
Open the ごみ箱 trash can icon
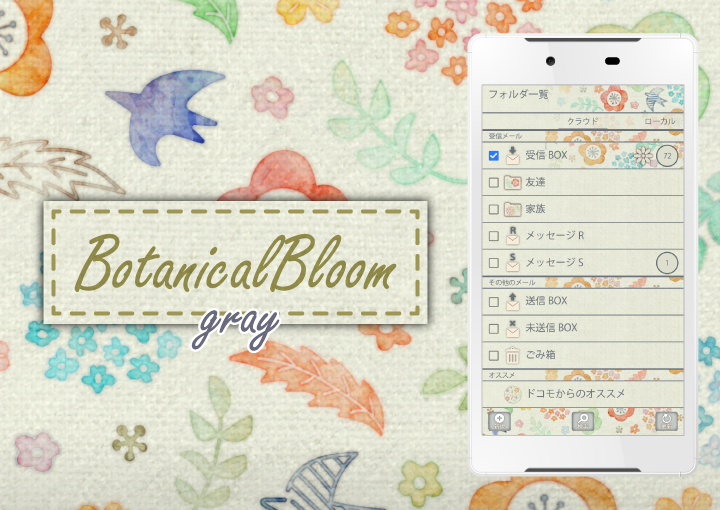(x=512, y=355)
